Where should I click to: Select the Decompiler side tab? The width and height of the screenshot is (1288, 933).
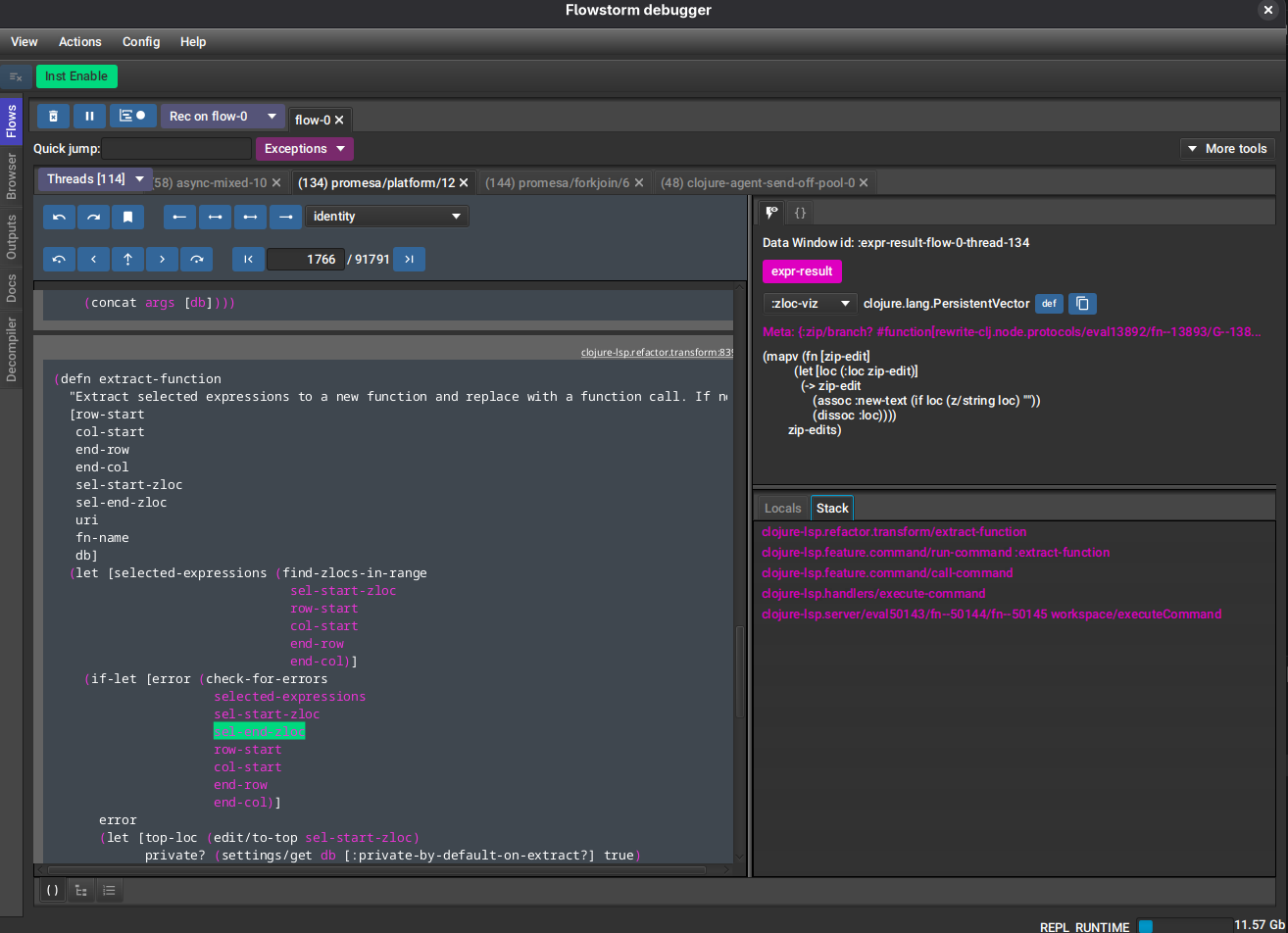12,348
